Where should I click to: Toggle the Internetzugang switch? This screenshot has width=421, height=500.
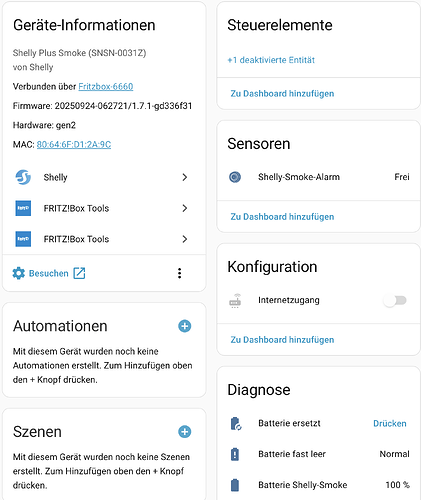[395, 300]
